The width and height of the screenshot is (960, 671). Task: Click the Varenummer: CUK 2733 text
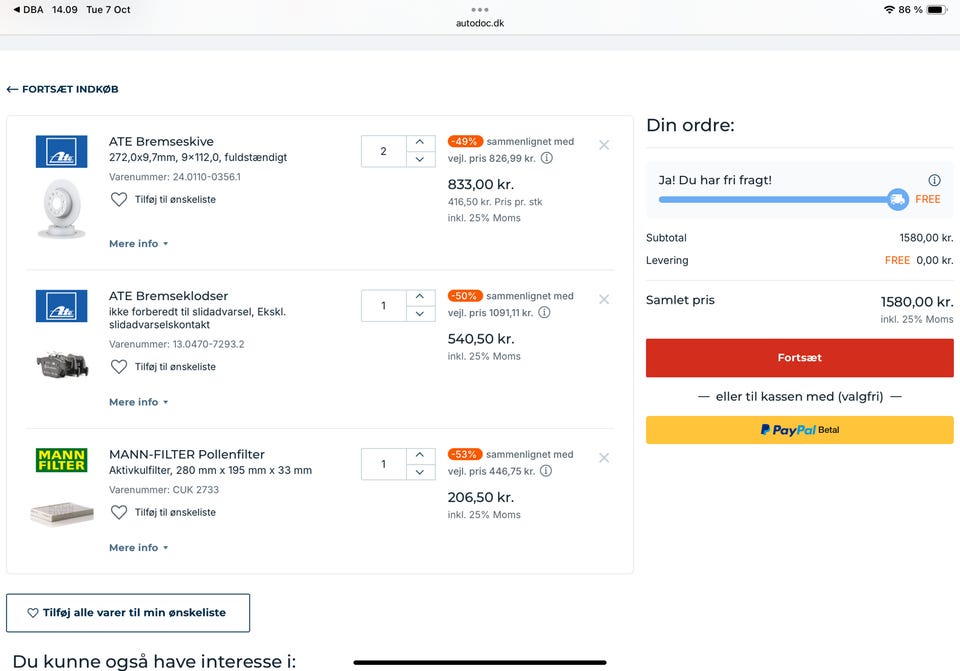(164, 490)
